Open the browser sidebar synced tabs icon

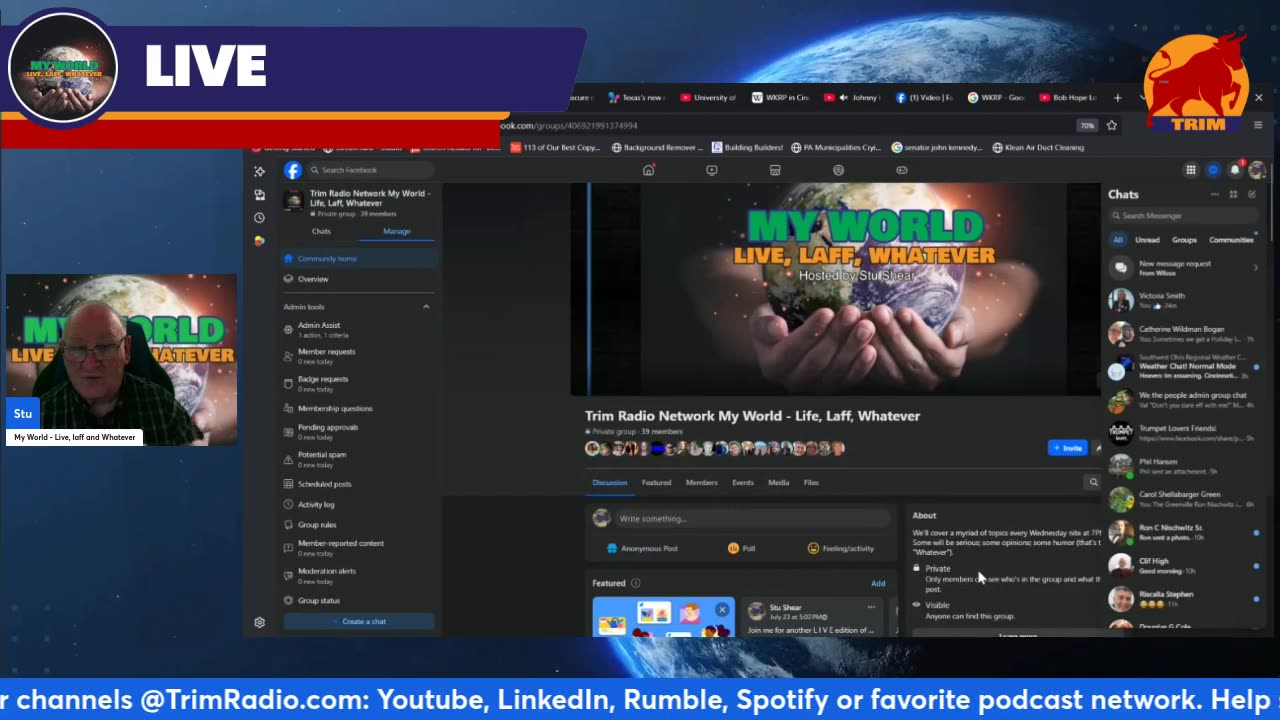[x=259, y=194]
